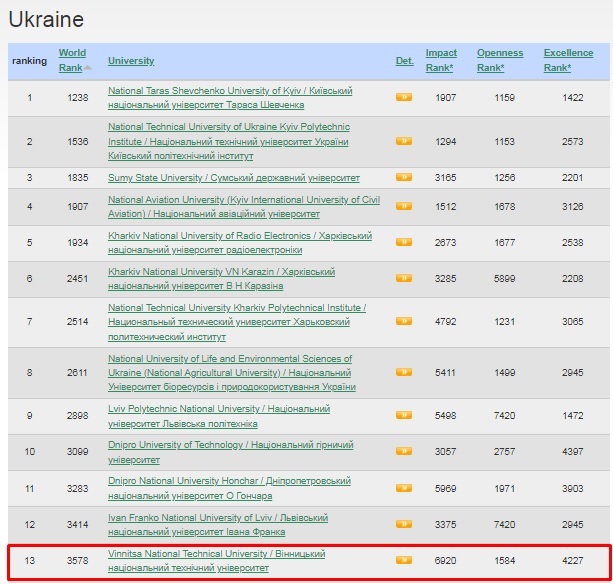
Task: Sort by Impact Rank column header
Action: click(441, 60)
